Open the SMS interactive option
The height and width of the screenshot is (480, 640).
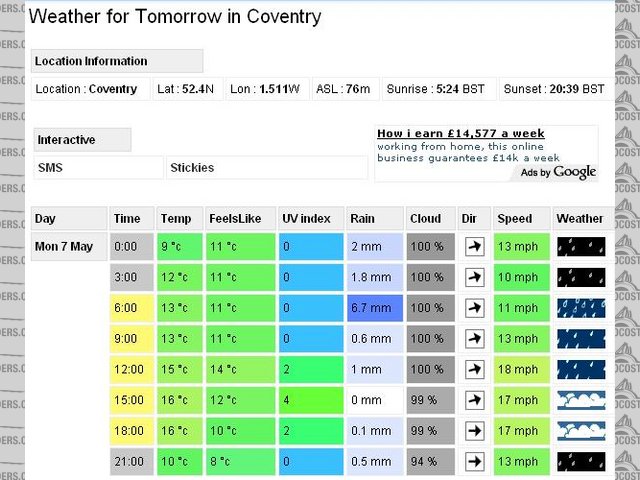(98, 167)
